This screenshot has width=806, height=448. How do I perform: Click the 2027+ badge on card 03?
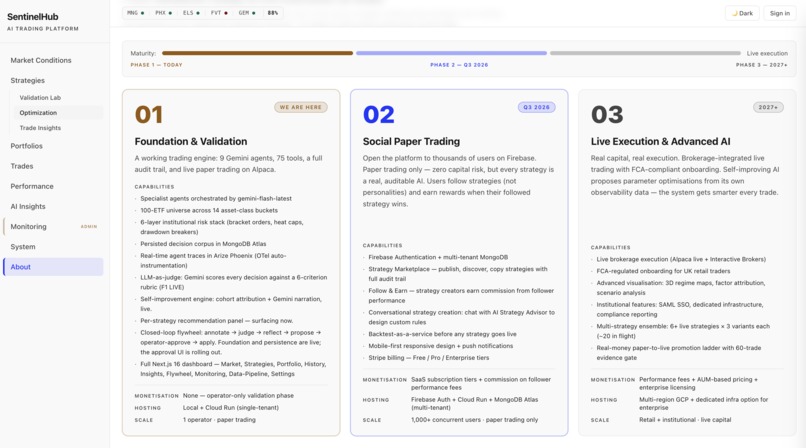[x=768, y=107]
